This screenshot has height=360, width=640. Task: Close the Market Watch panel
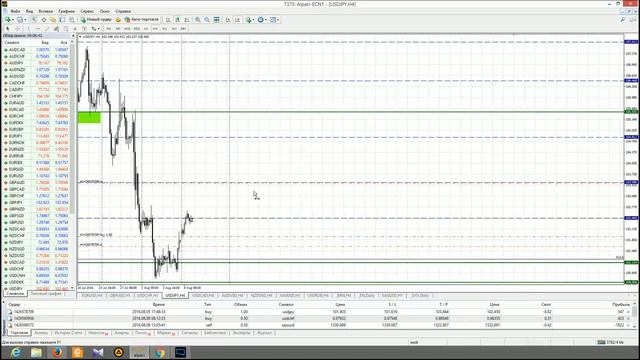(x=73, y=36)
